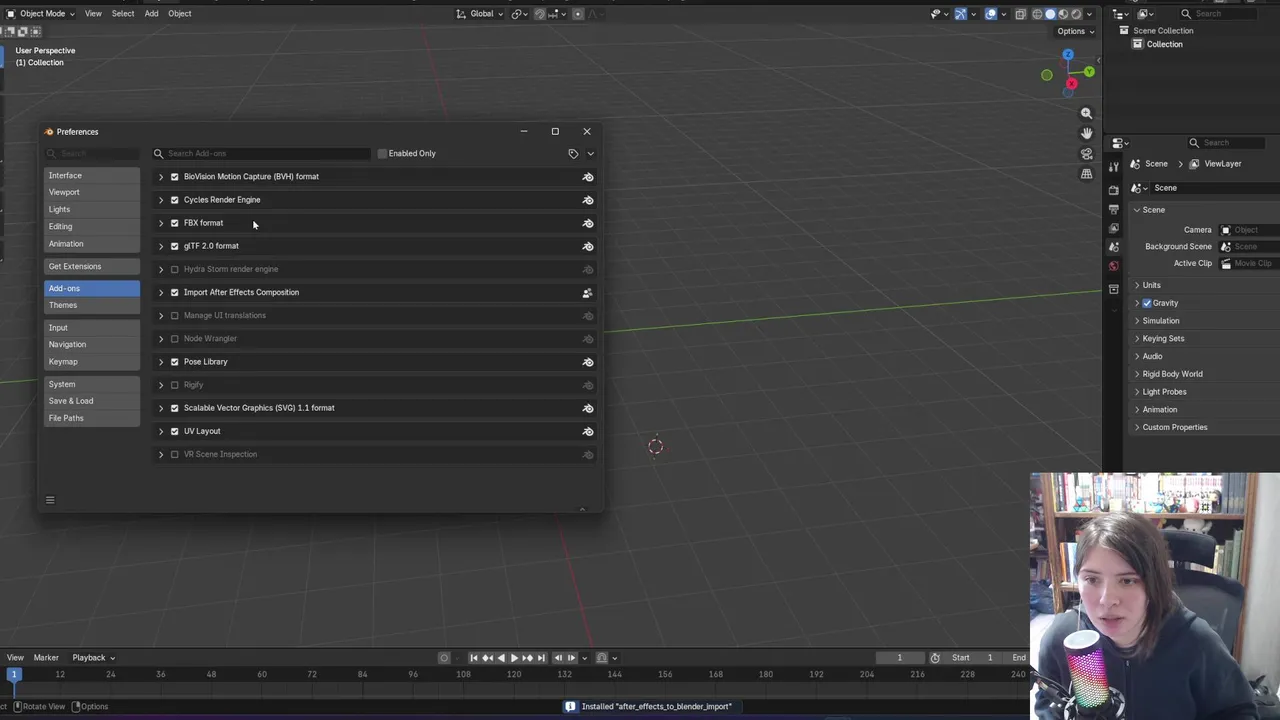
Task: Enable the Rigify add-on
Action: point(175,385)
